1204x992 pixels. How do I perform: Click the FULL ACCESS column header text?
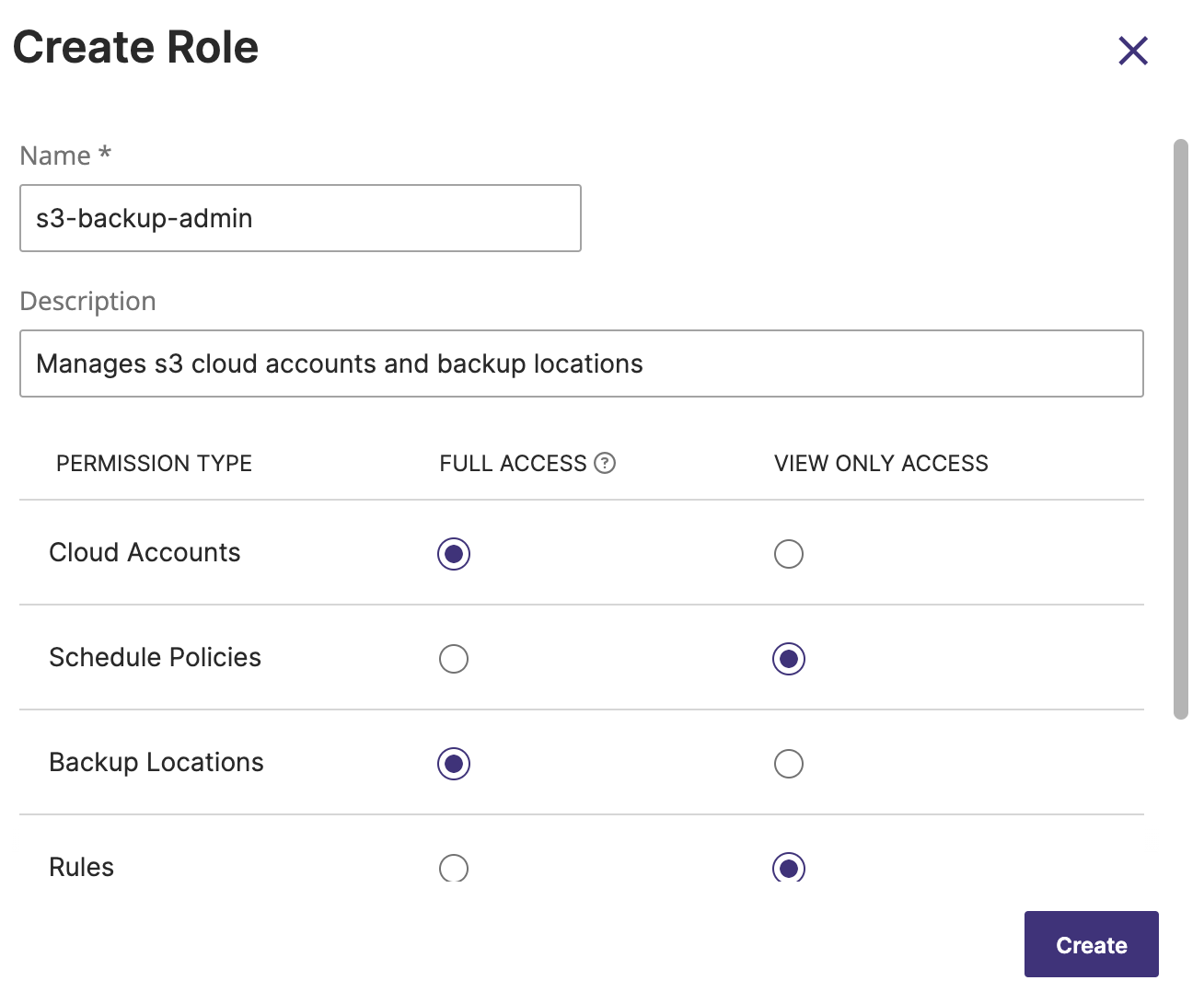(513, 463)
